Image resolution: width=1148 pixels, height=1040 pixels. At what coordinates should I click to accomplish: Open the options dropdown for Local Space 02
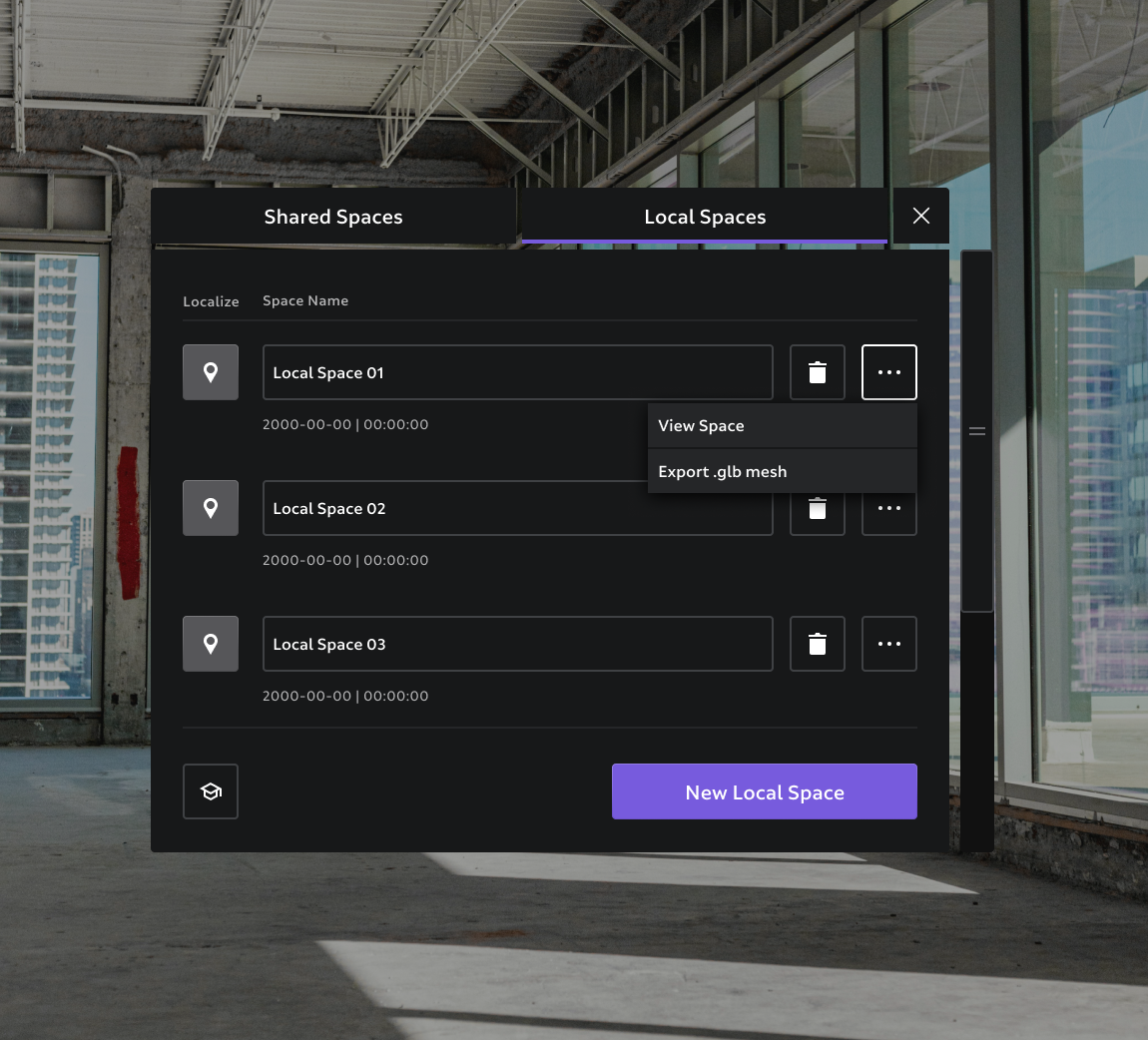pyautogui.click(x=888, y=508)
